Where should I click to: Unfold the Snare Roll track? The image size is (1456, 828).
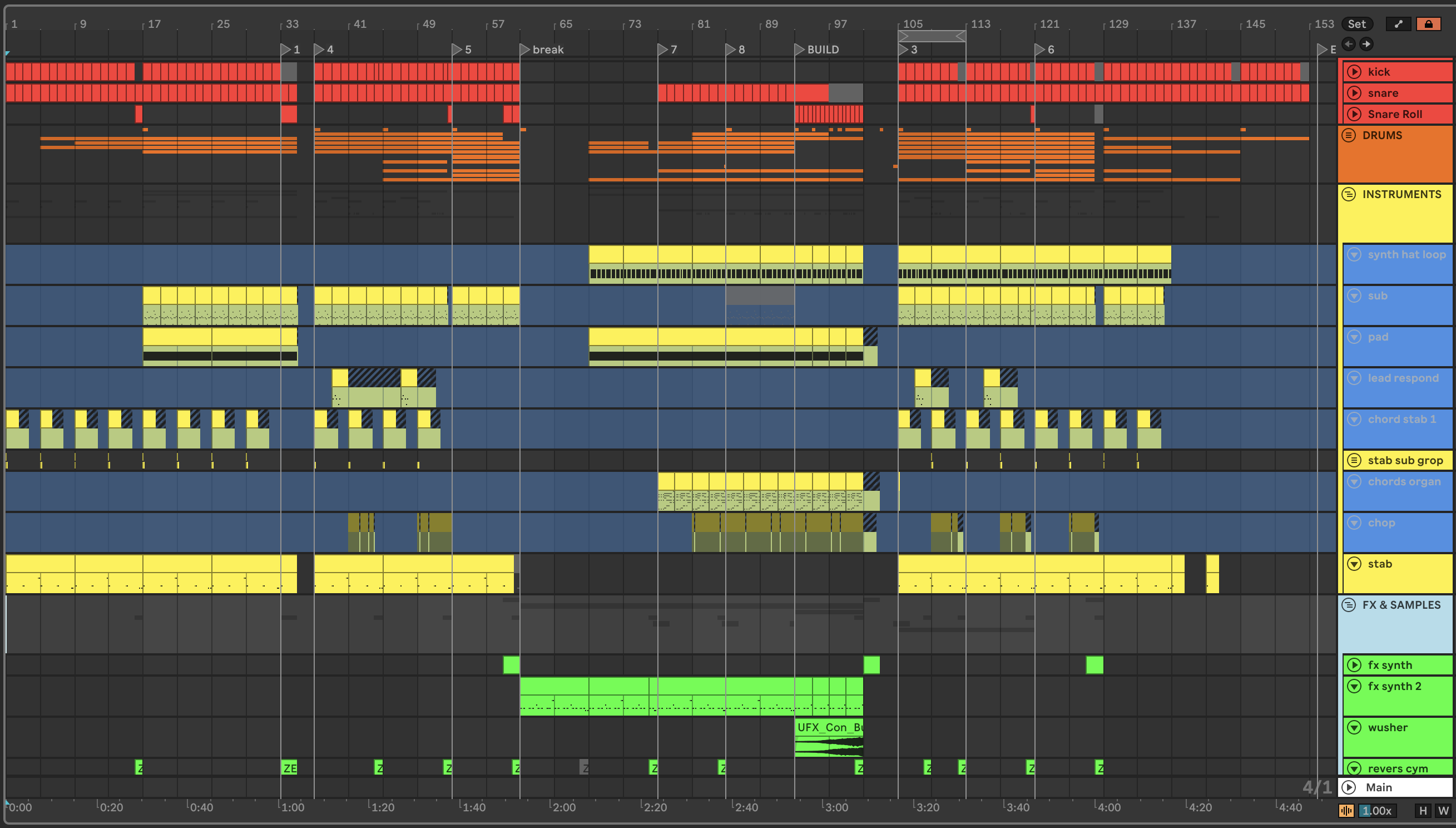click(x=1354, y=114)
